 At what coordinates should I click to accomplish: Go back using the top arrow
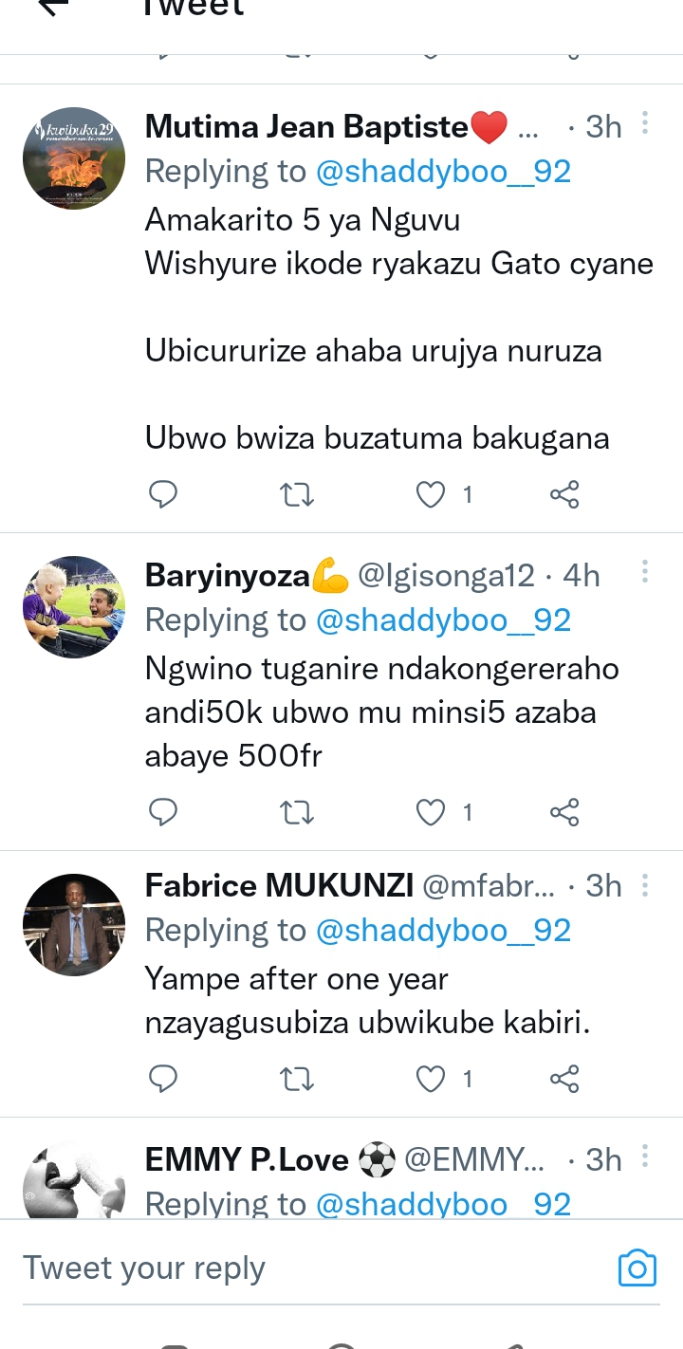pyautogui.click(x=53, y=6)
